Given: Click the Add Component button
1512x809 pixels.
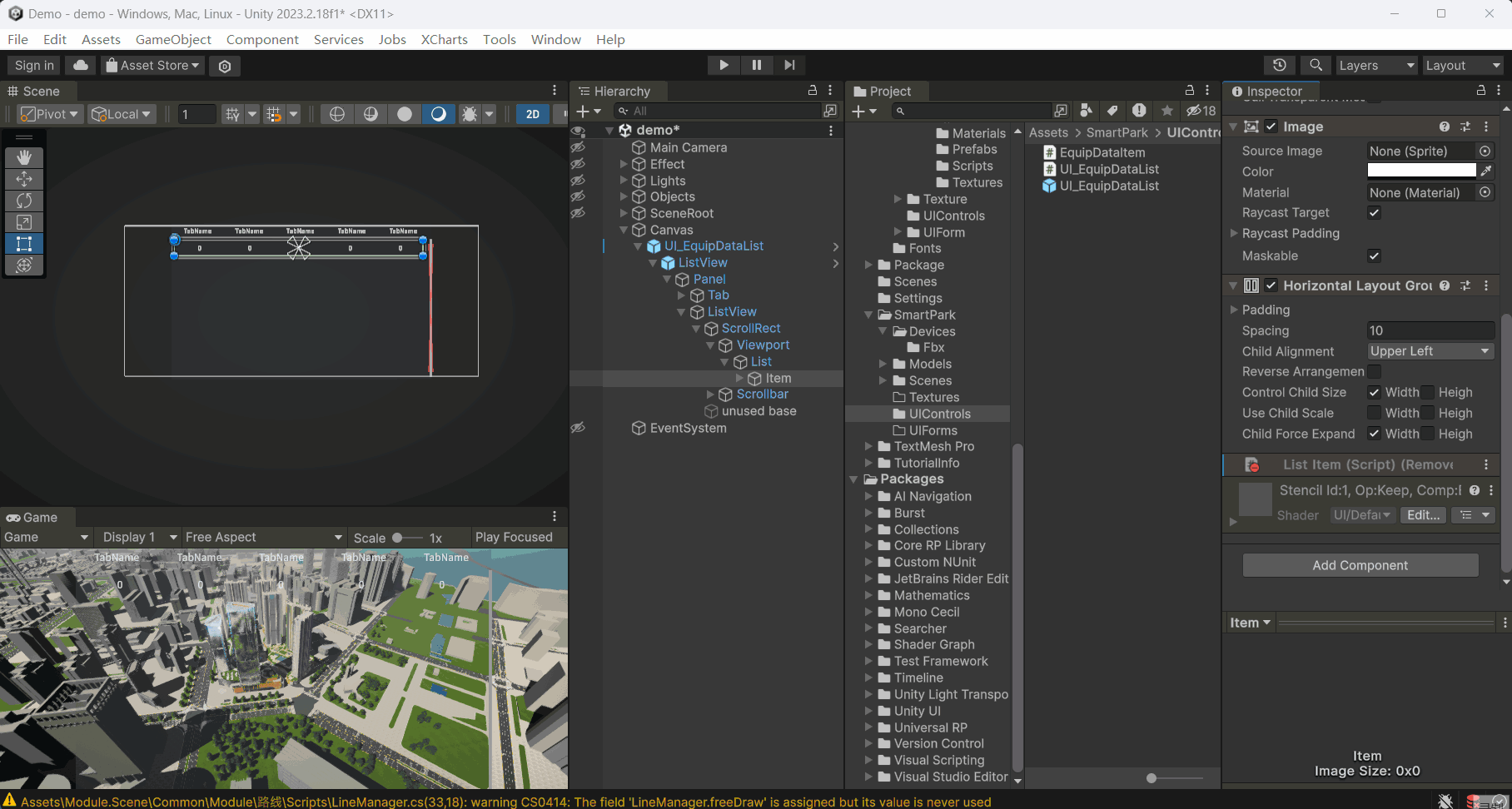Looking at the screenshot, I should pyautogui.click(x=1360, y=565).
